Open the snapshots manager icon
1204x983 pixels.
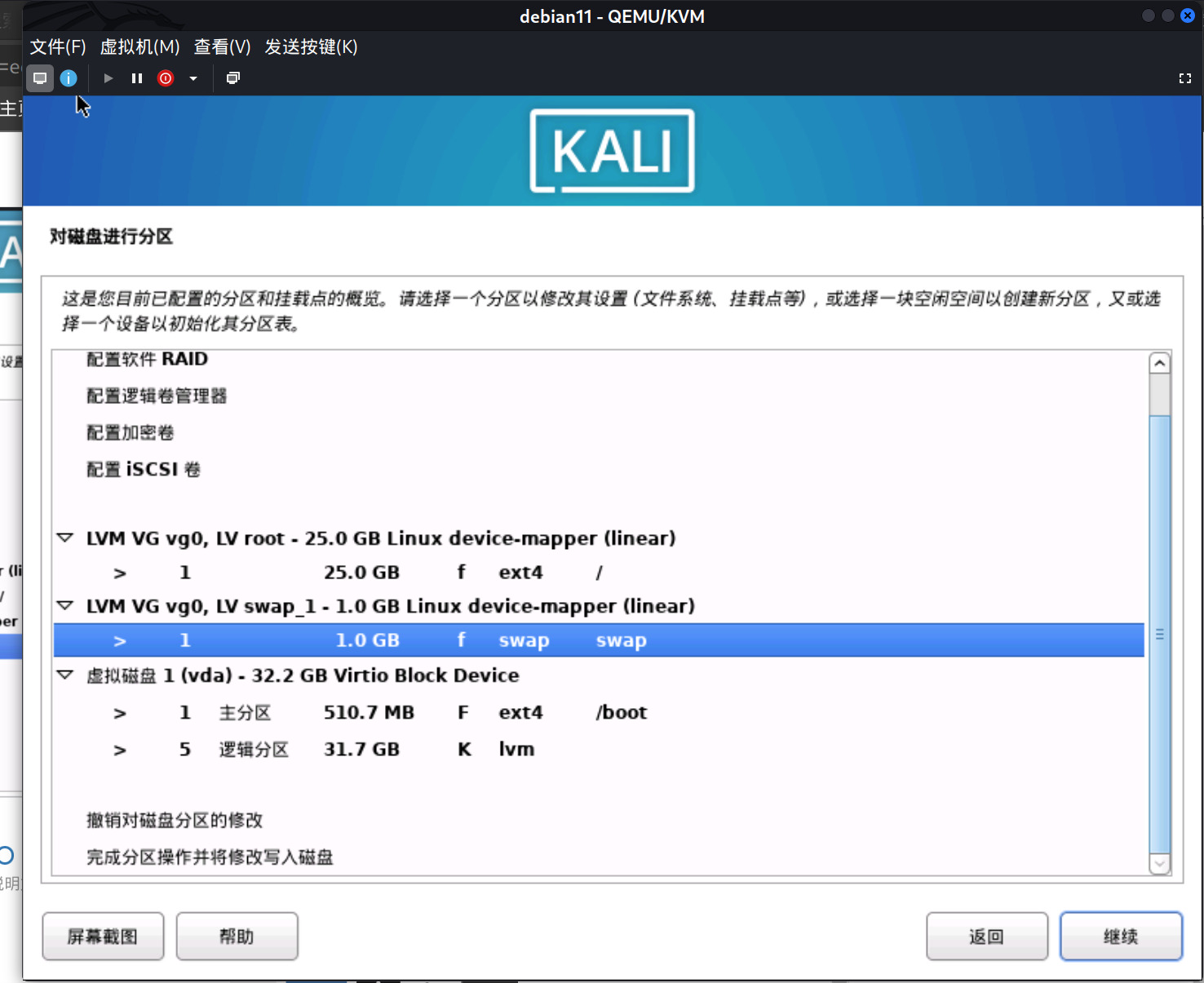pyautogui.click(x=232, y=78)
